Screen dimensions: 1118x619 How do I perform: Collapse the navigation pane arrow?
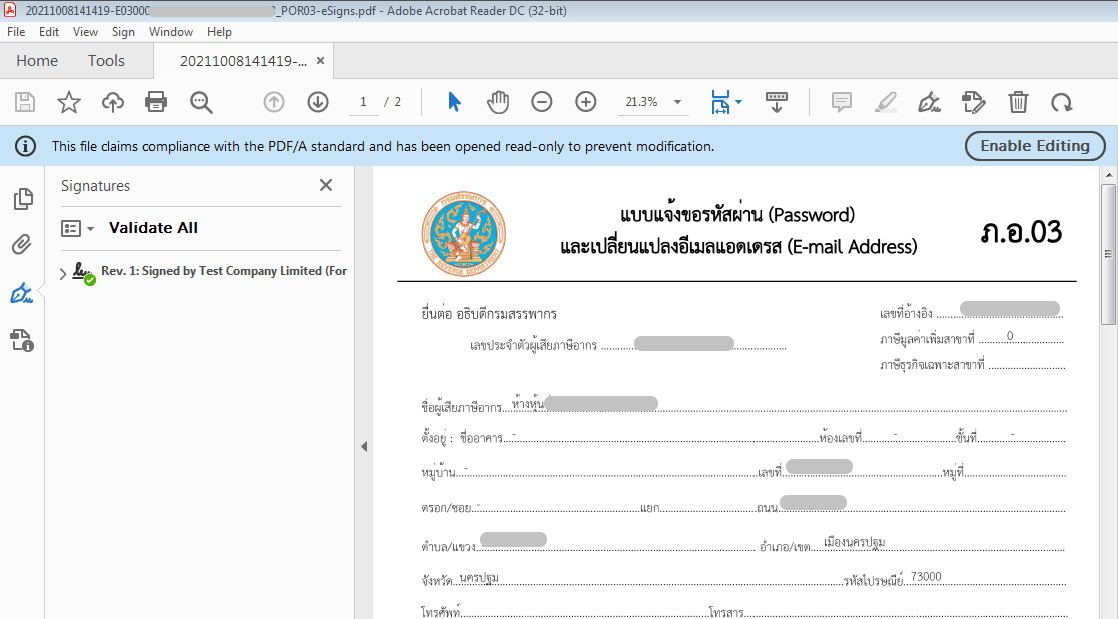364,446
